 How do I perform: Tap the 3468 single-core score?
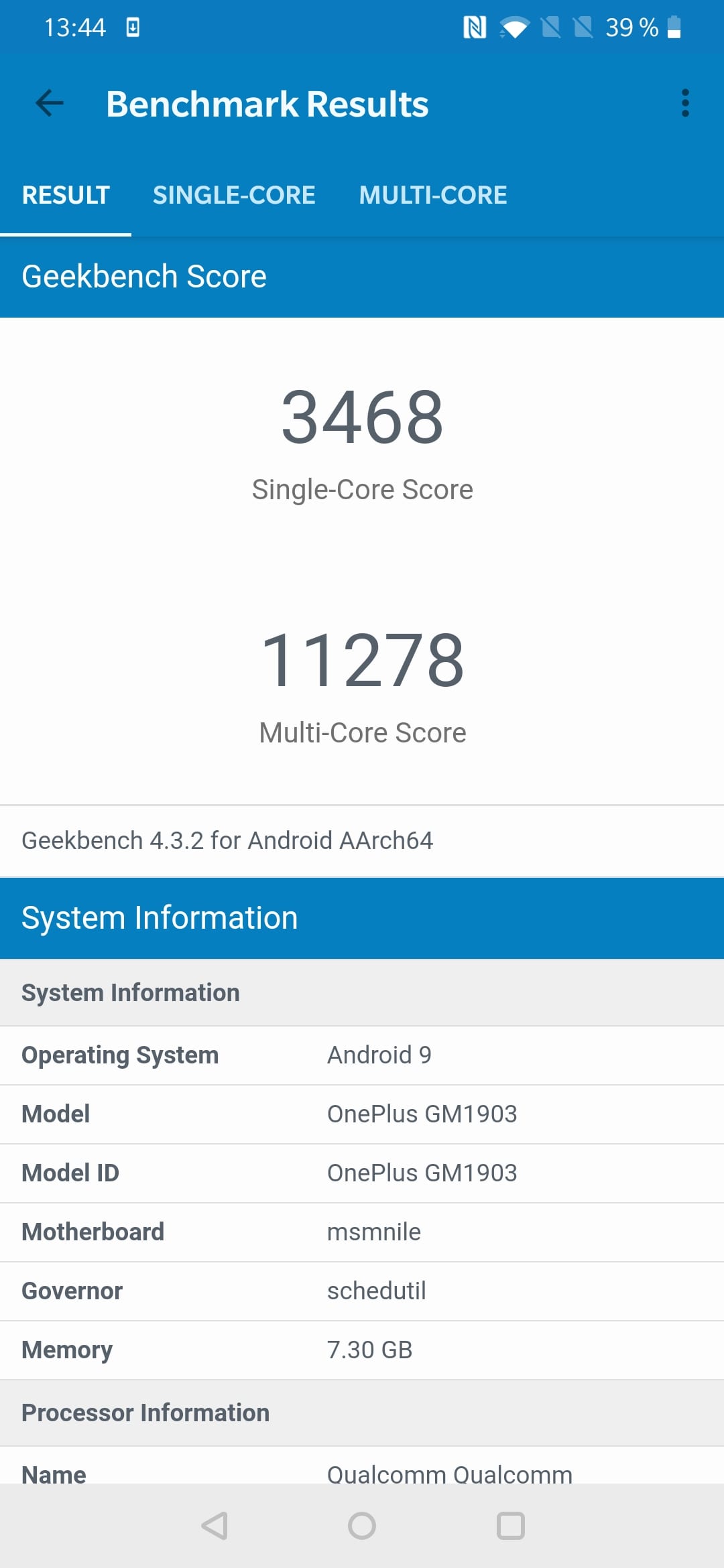(x=362, y=417)
